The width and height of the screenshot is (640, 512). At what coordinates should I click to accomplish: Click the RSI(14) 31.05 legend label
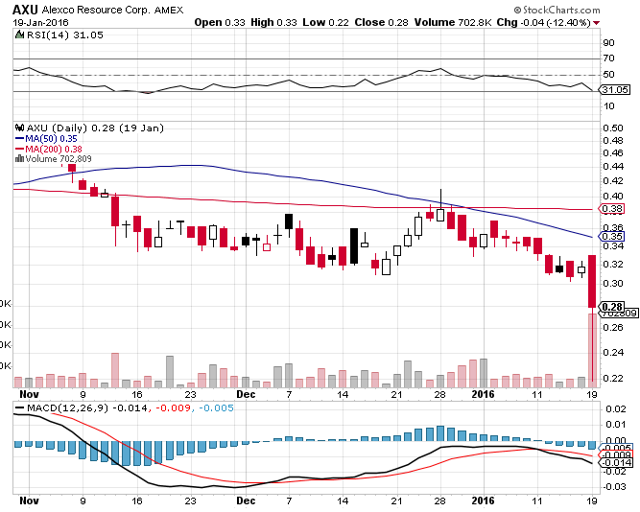pos(65,35)
